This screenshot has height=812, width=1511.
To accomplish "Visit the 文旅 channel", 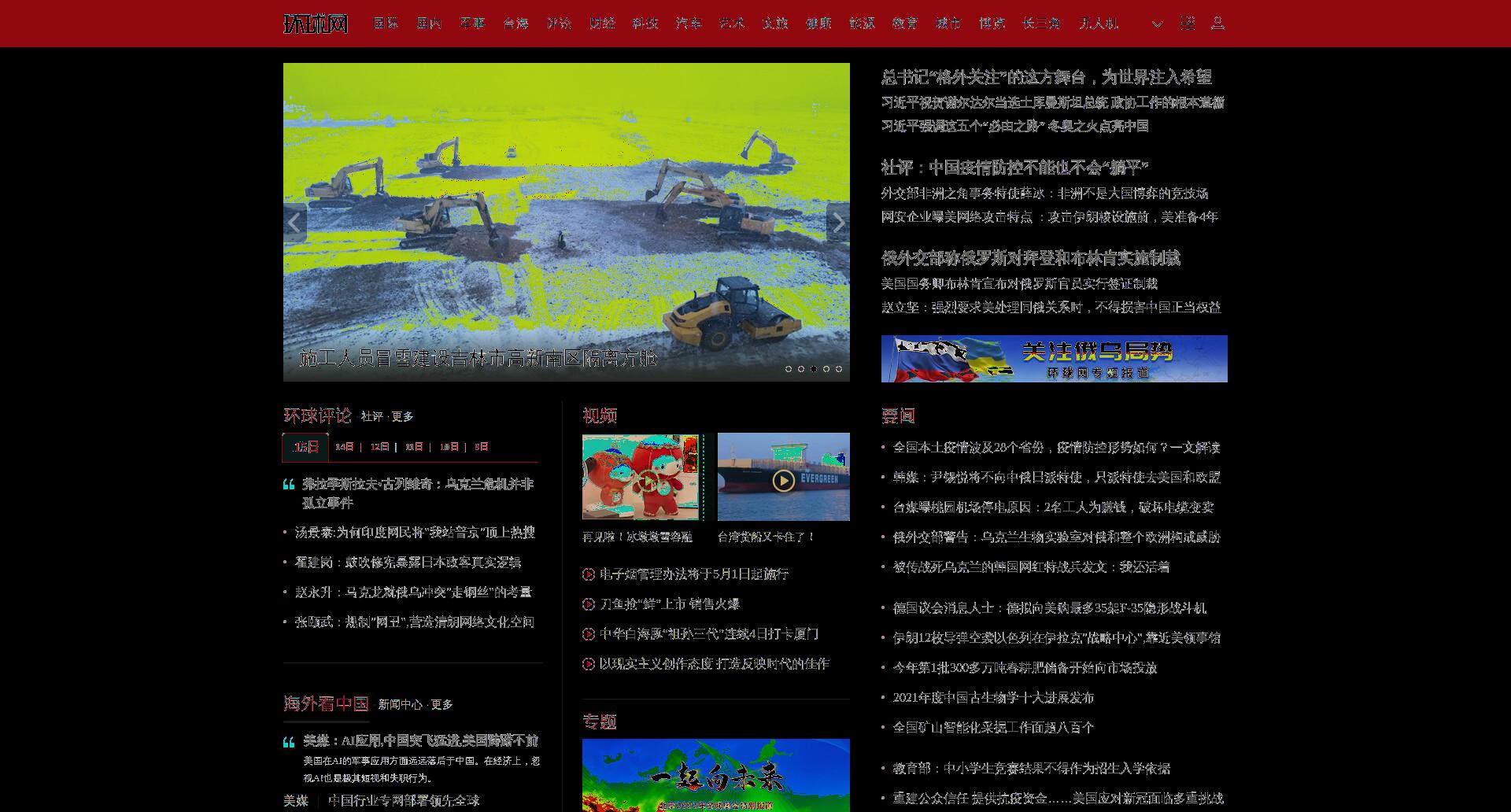I will tap(775, 24).
